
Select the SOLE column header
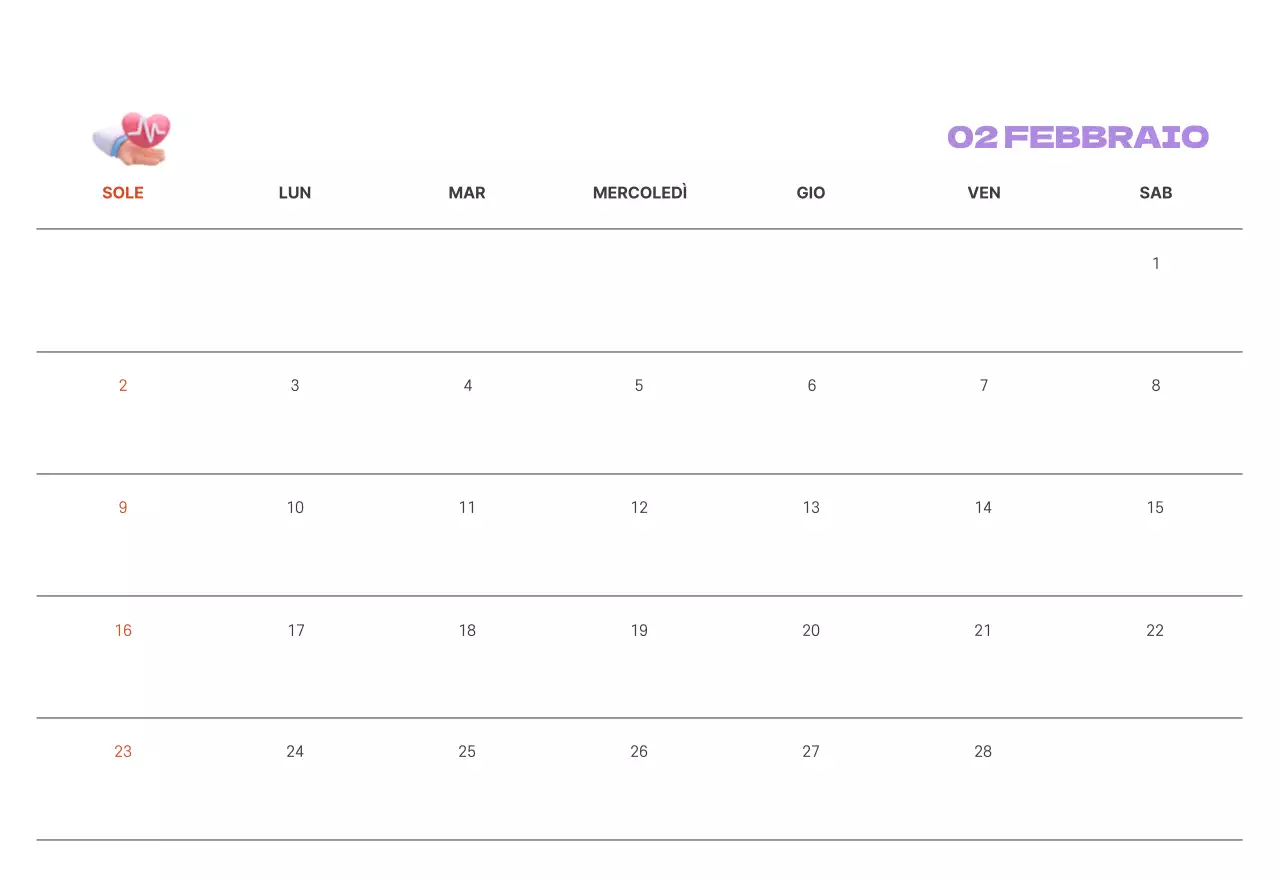123,193
